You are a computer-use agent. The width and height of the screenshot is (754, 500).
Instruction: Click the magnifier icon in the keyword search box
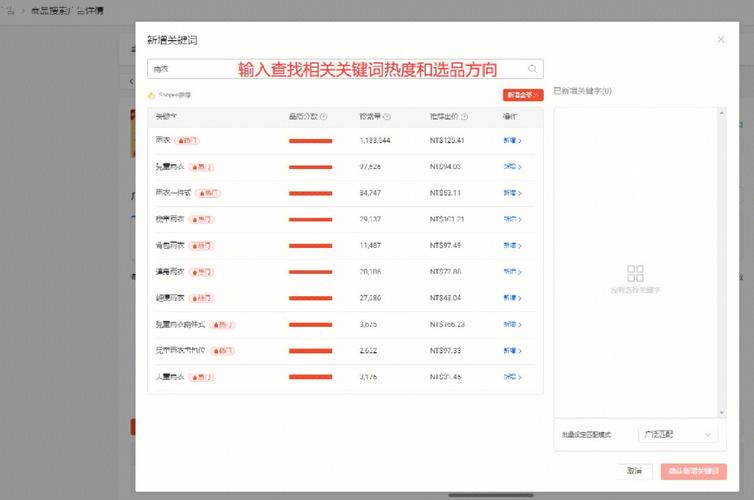pos(532,69)
